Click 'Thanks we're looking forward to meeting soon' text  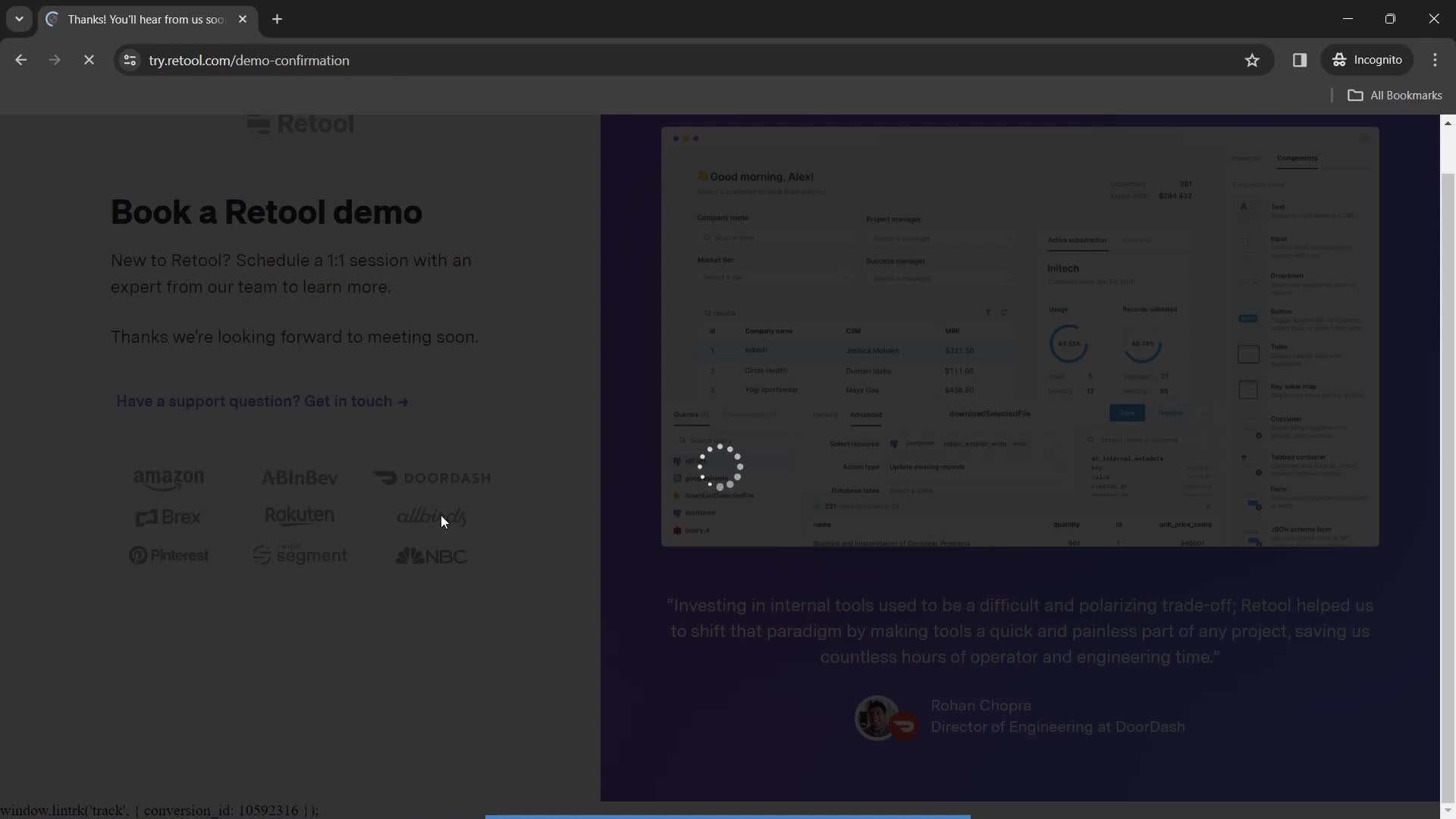tap(294, 337)
